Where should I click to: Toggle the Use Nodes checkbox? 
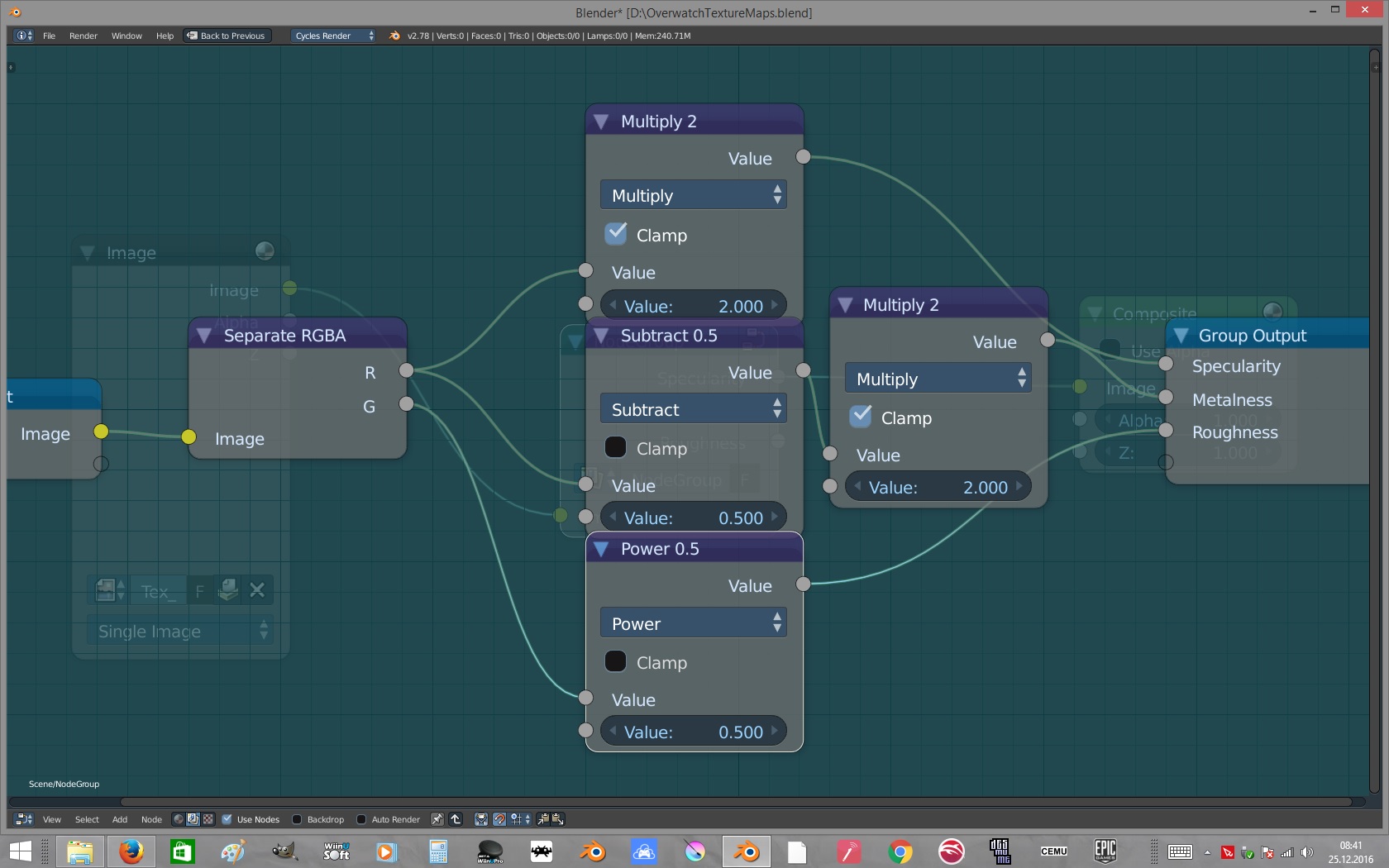point(227,819)
